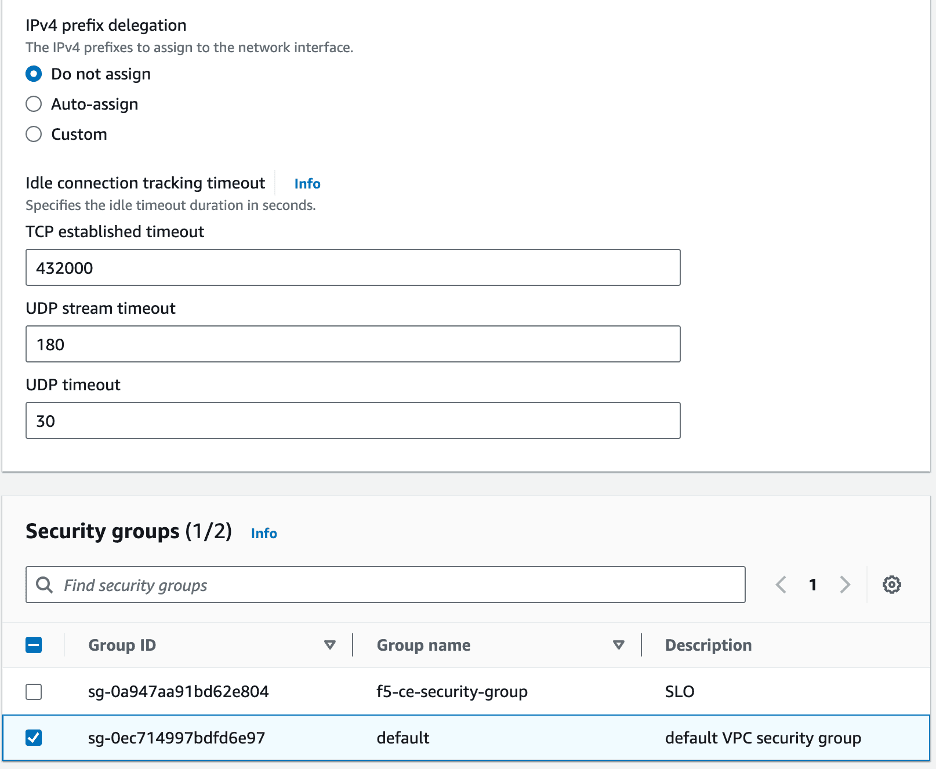Go to next page of security groups
The width and height of the screenshot is (936, 770).
845,585
